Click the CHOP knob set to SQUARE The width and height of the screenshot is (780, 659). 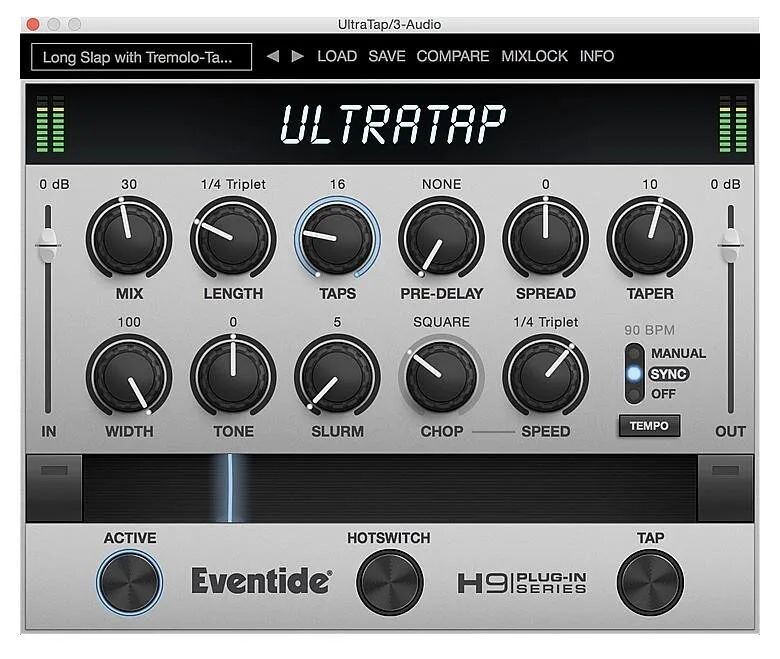[441, 376]
